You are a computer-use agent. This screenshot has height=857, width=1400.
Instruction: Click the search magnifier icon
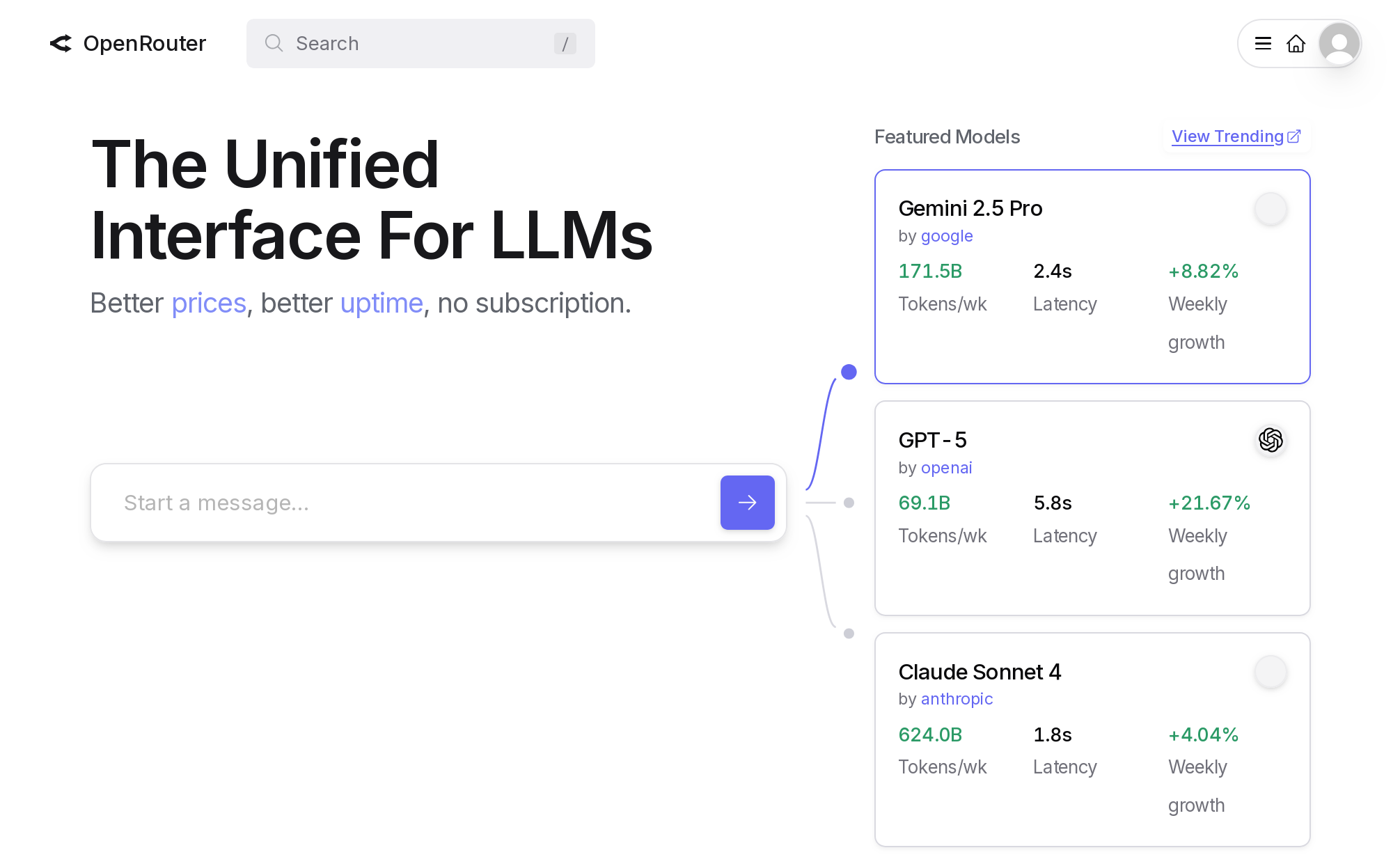[x=274, y=43]
